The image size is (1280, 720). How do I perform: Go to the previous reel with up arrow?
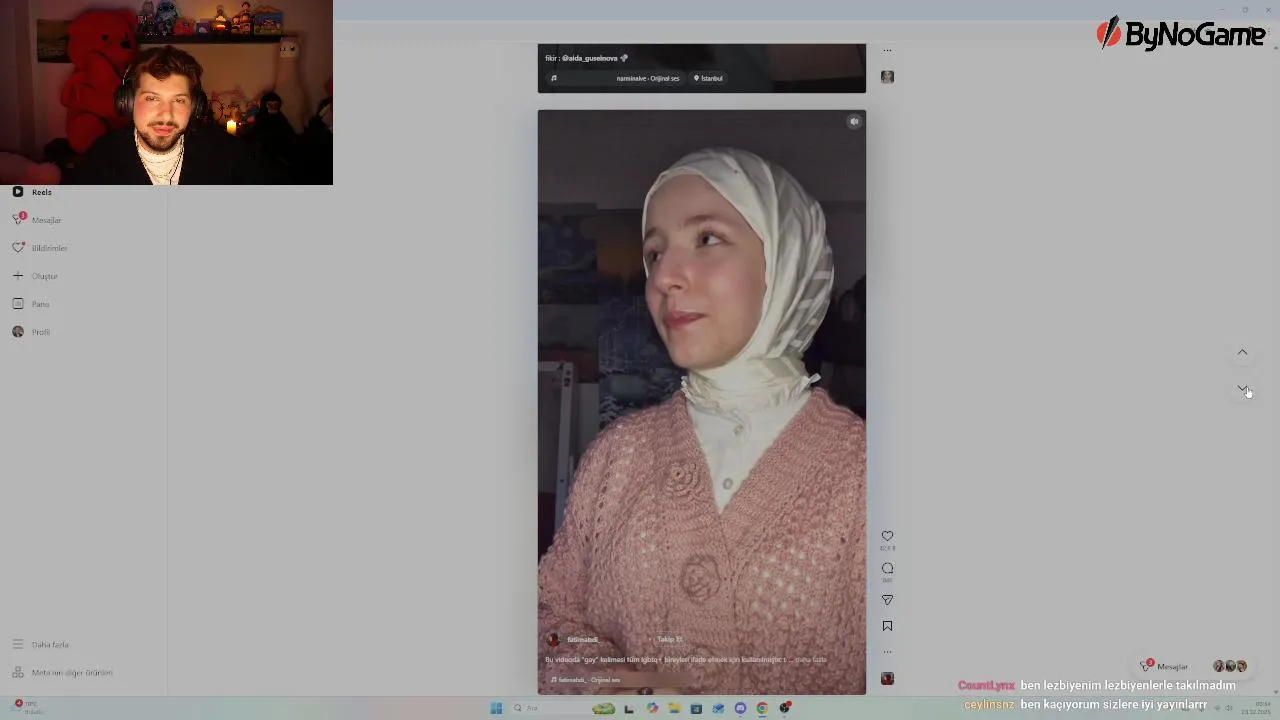pyautogui.click(x=1242, y=352)
